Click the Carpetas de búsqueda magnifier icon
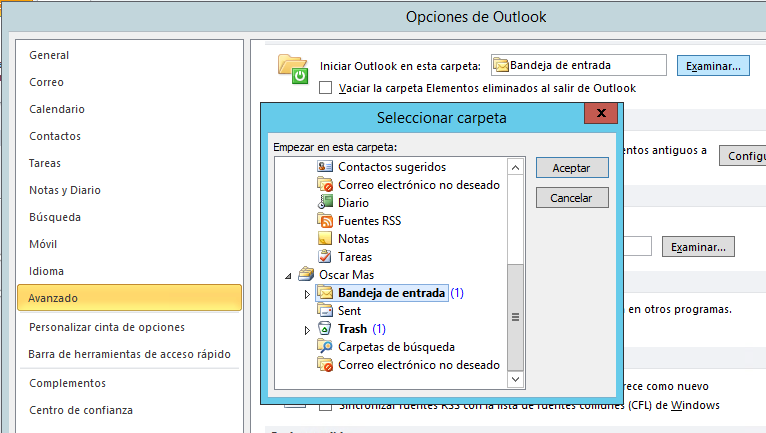This screenshot has width=766, height=433. 325,346
